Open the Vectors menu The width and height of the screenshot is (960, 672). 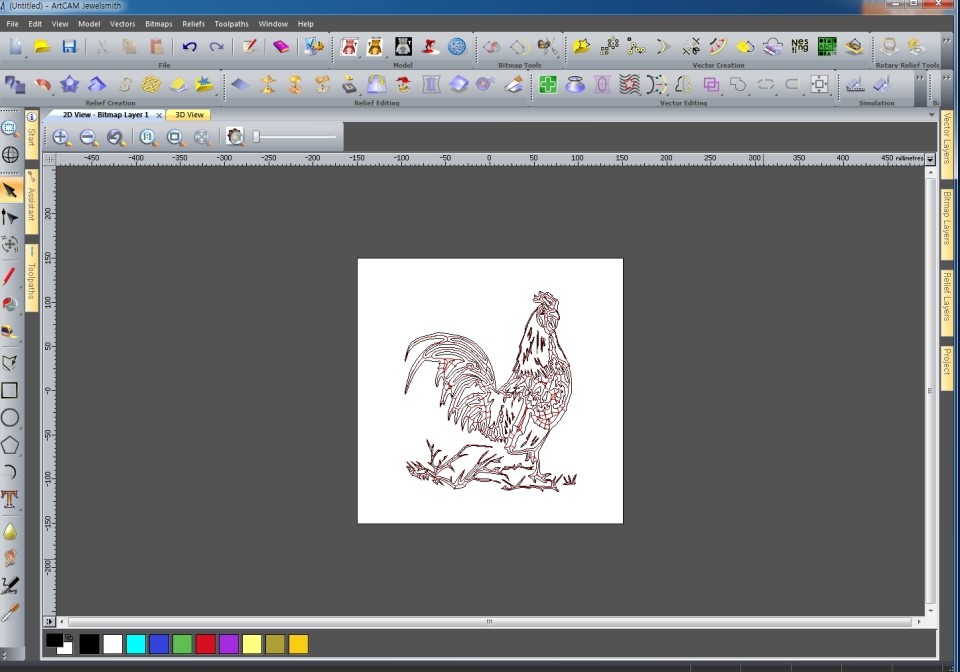122,24
